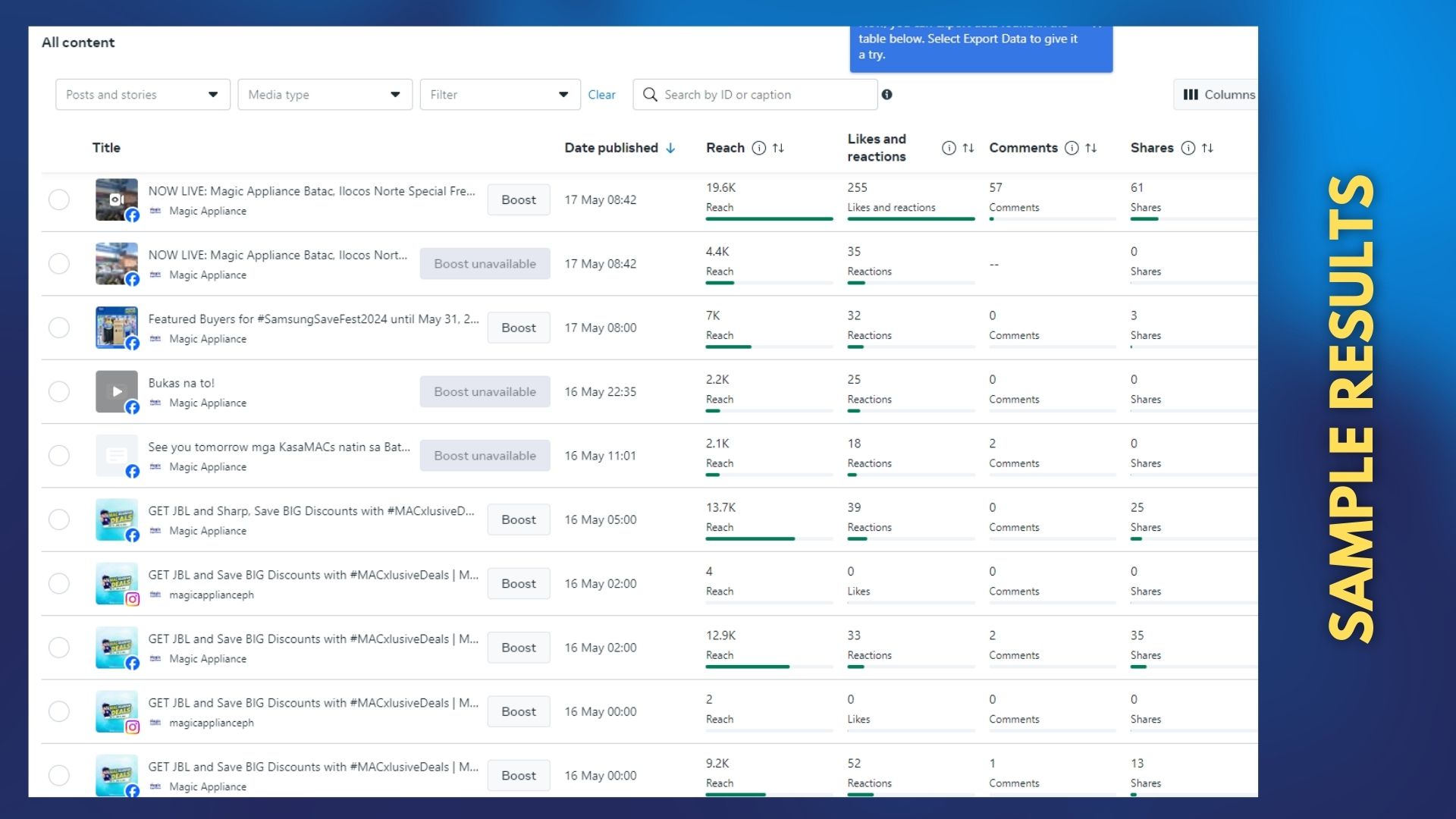Select the Bukas na to! post checkbox
1456x819 pixels.
pos(59,392)
